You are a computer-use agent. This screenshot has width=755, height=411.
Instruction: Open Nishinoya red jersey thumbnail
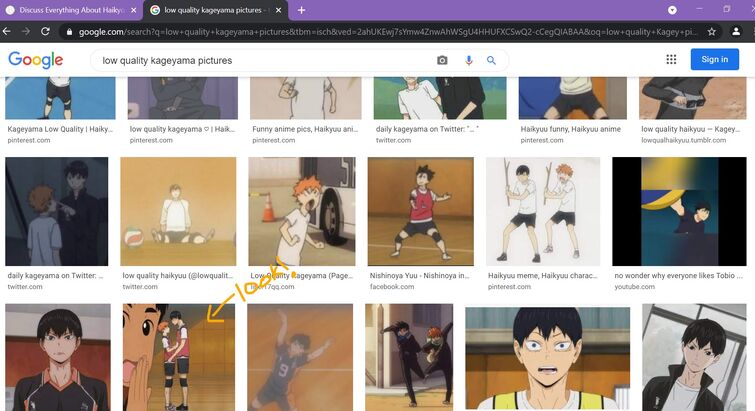(421, 211)
